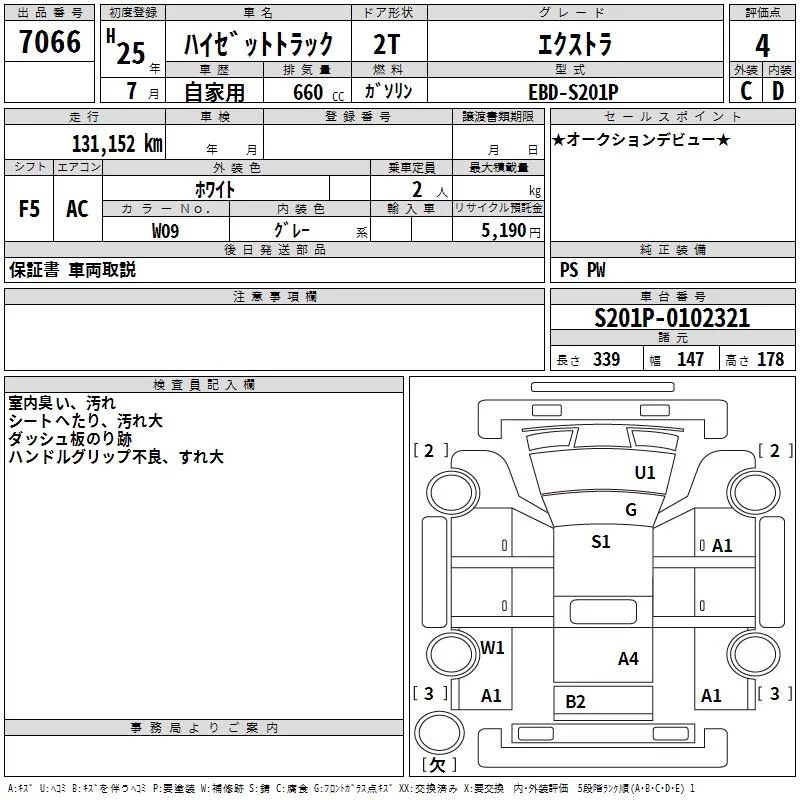
Task: Click the spare tire circle icon
Action: [439, 733]
